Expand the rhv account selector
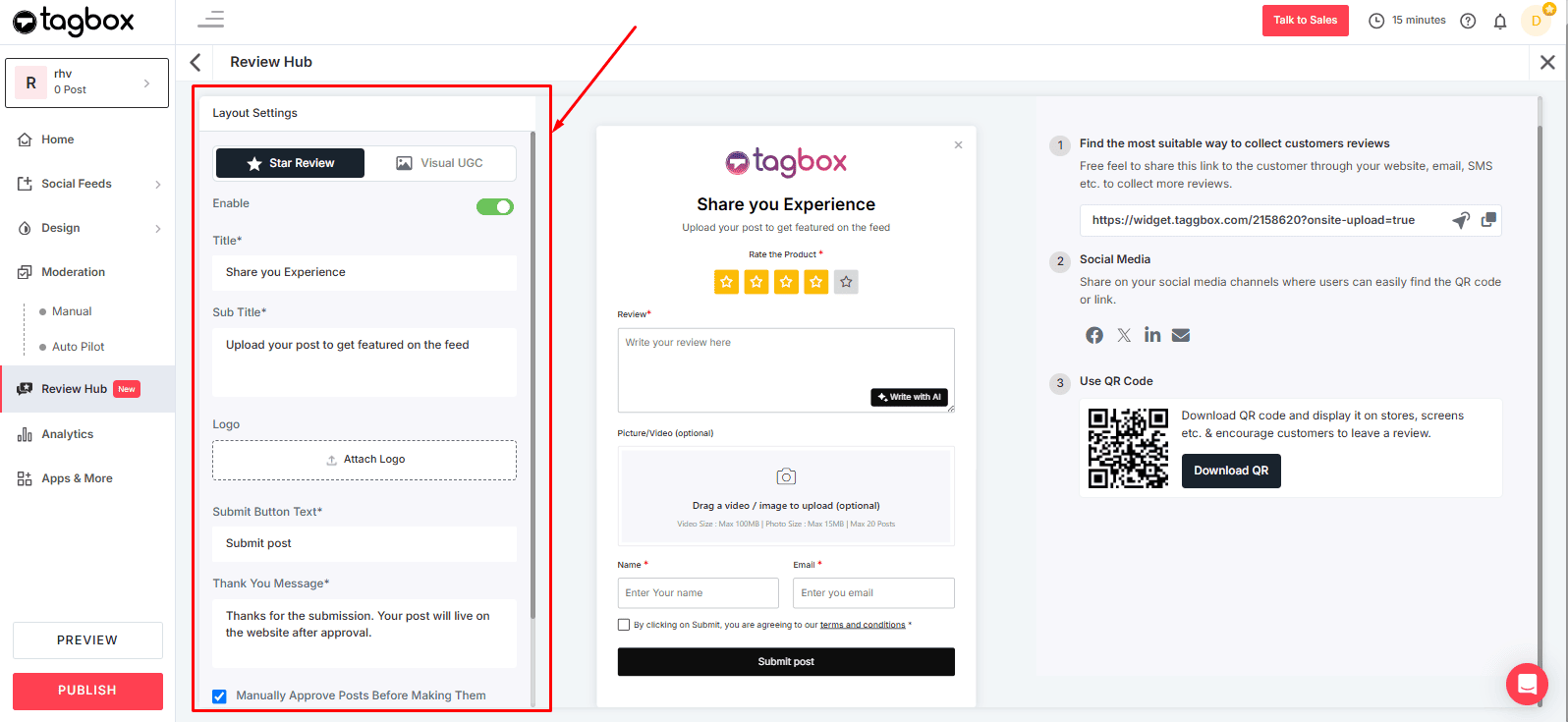The width and height of the screenshot is (1568, 722). pos(86,83)
